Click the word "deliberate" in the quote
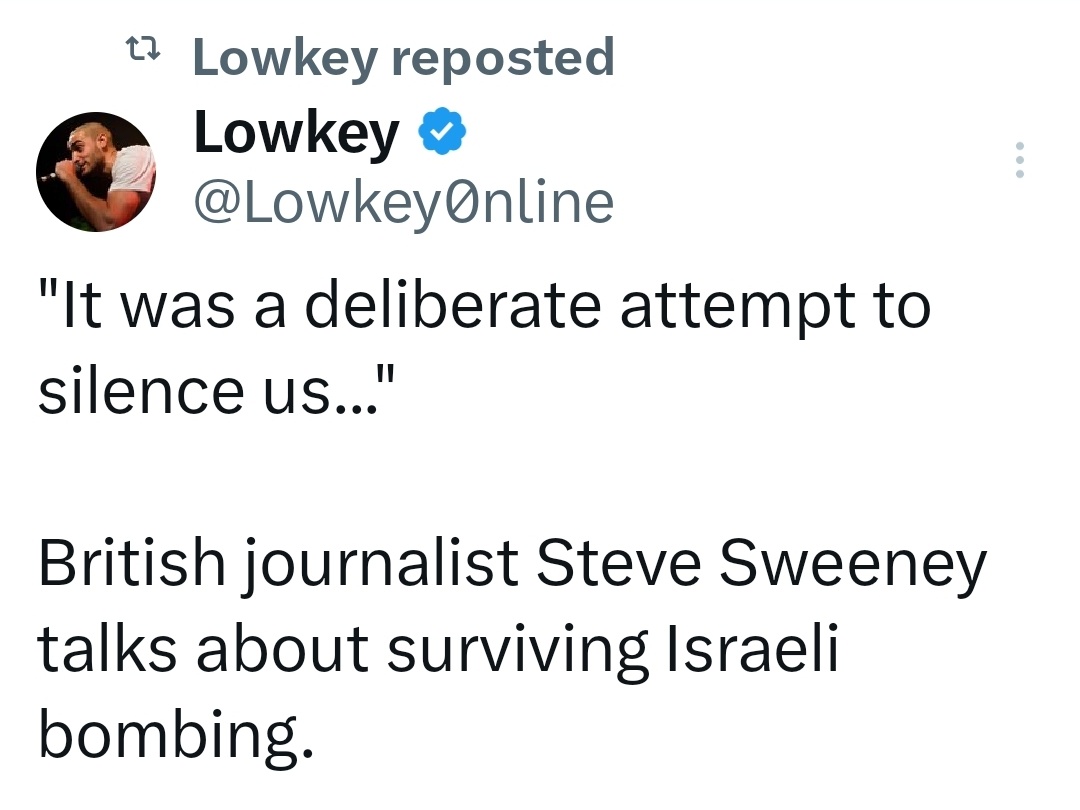Viewport: 1080px width, 810px height. [x=453, y=307]
